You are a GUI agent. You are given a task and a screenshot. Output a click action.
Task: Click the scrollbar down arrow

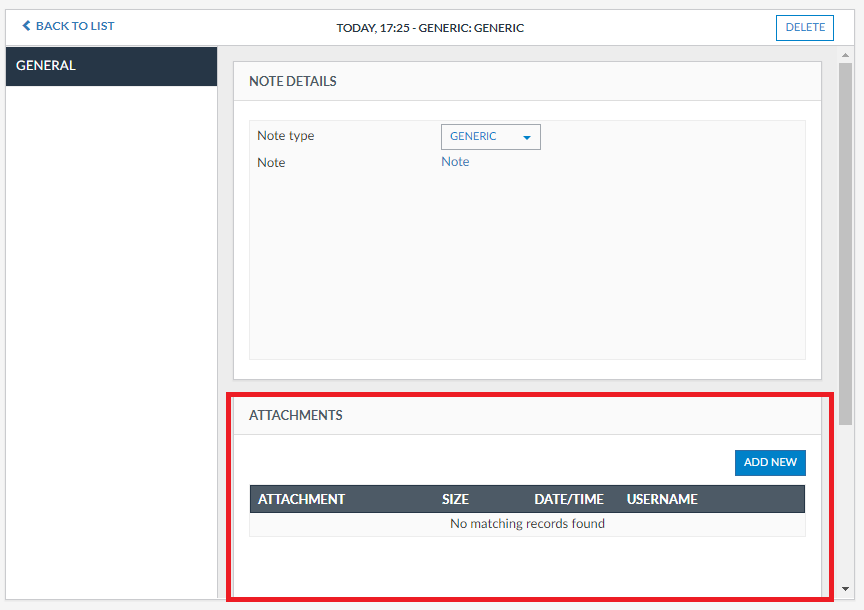coord(846,589)
